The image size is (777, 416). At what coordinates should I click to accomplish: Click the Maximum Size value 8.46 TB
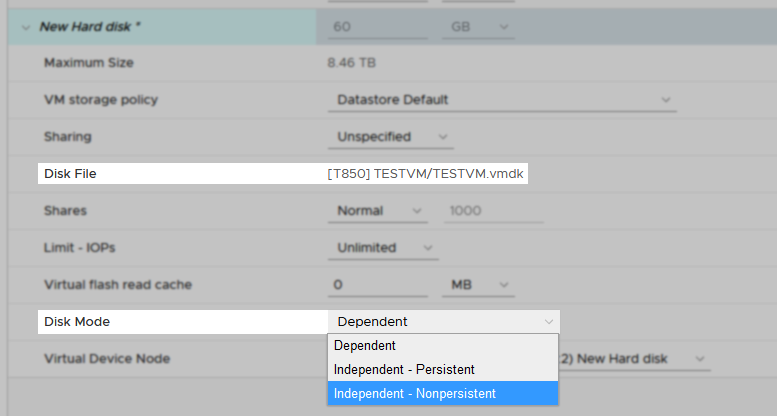[x=351, y=63]
